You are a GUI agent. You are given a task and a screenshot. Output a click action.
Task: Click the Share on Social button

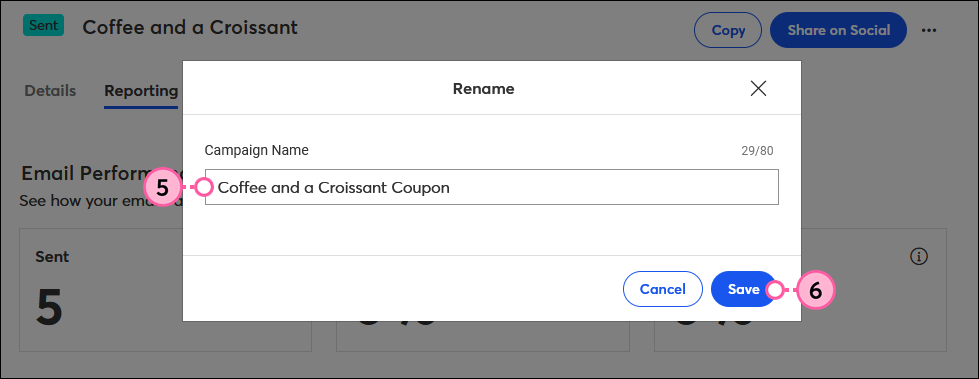839,30
